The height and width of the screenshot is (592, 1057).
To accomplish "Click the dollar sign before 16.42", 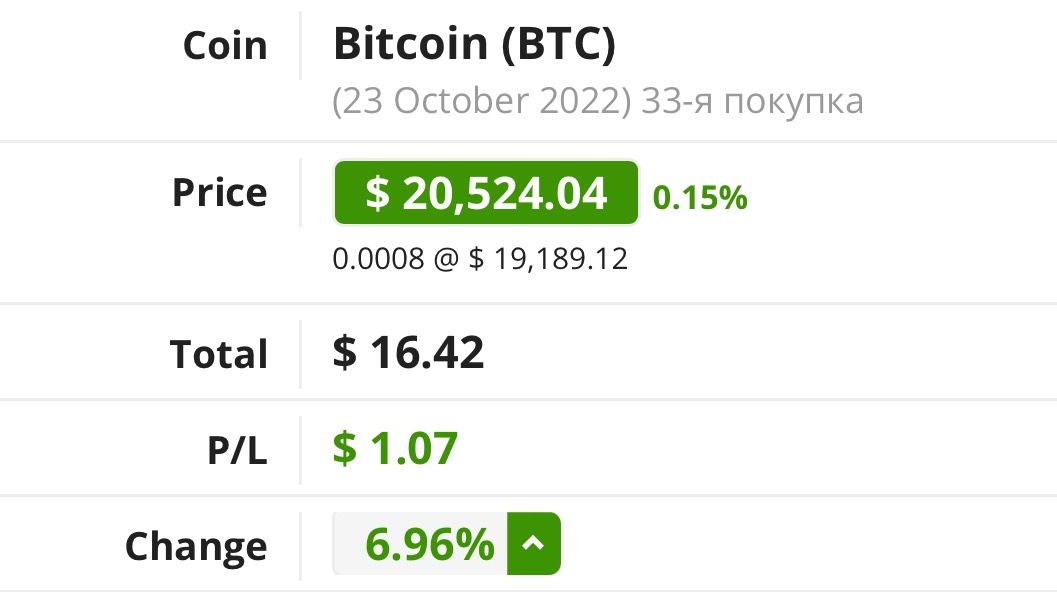I will point(345,353).
